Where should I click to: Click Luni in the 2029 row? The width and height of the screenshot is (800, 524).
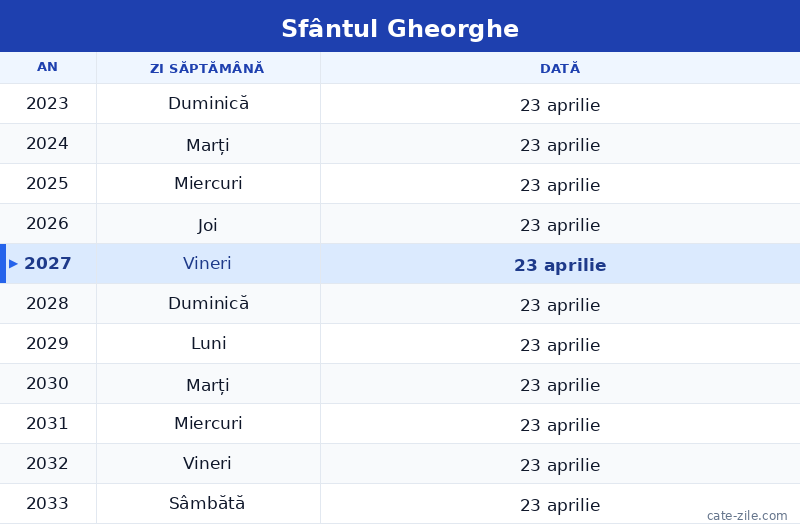click(209, 343)
